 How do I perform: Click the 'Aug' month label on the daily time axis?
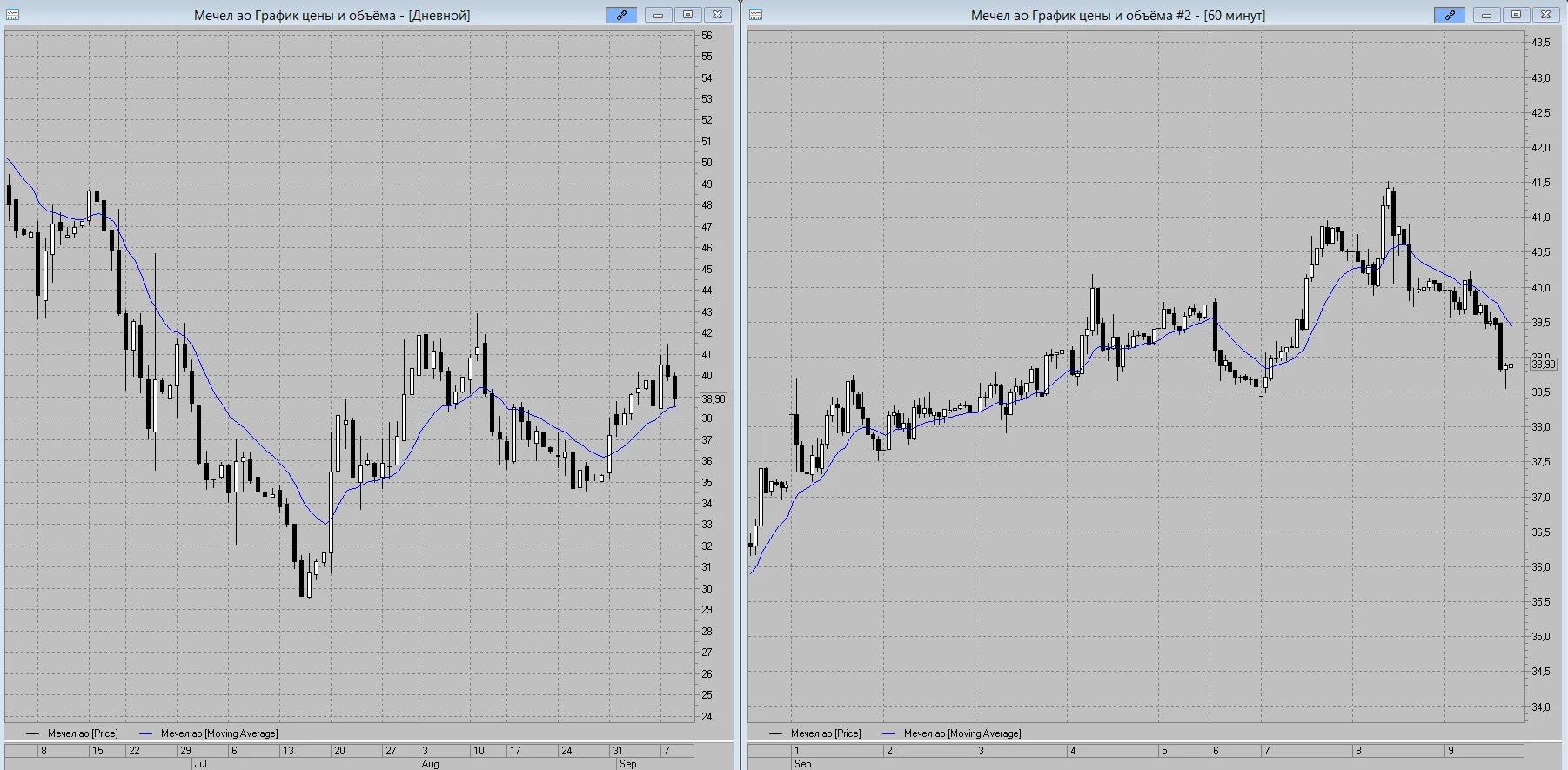(430, 764)
